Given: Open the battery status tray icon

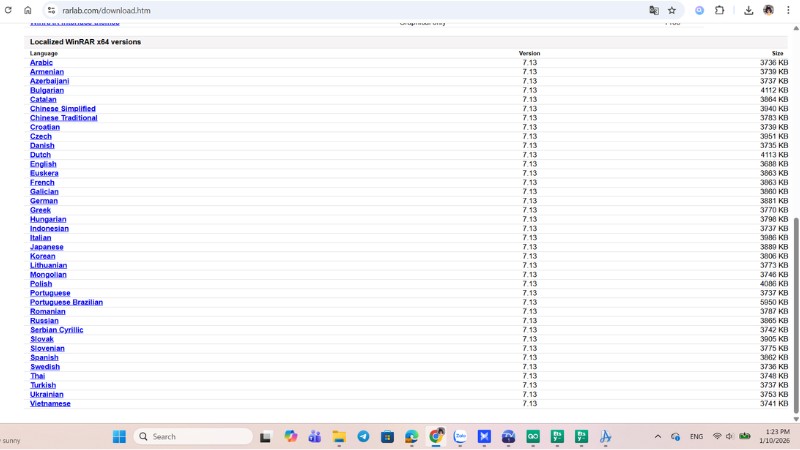Looking at the screenshot, I should tap(745, 436).
